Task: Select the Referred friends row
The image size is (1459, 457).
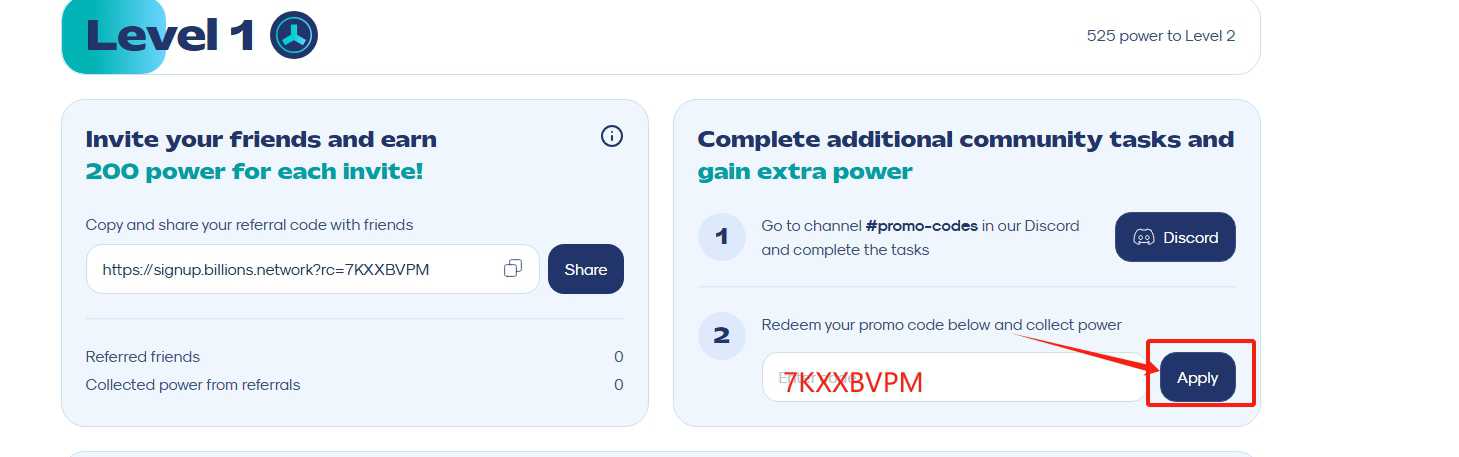Action: pos(355,357)
